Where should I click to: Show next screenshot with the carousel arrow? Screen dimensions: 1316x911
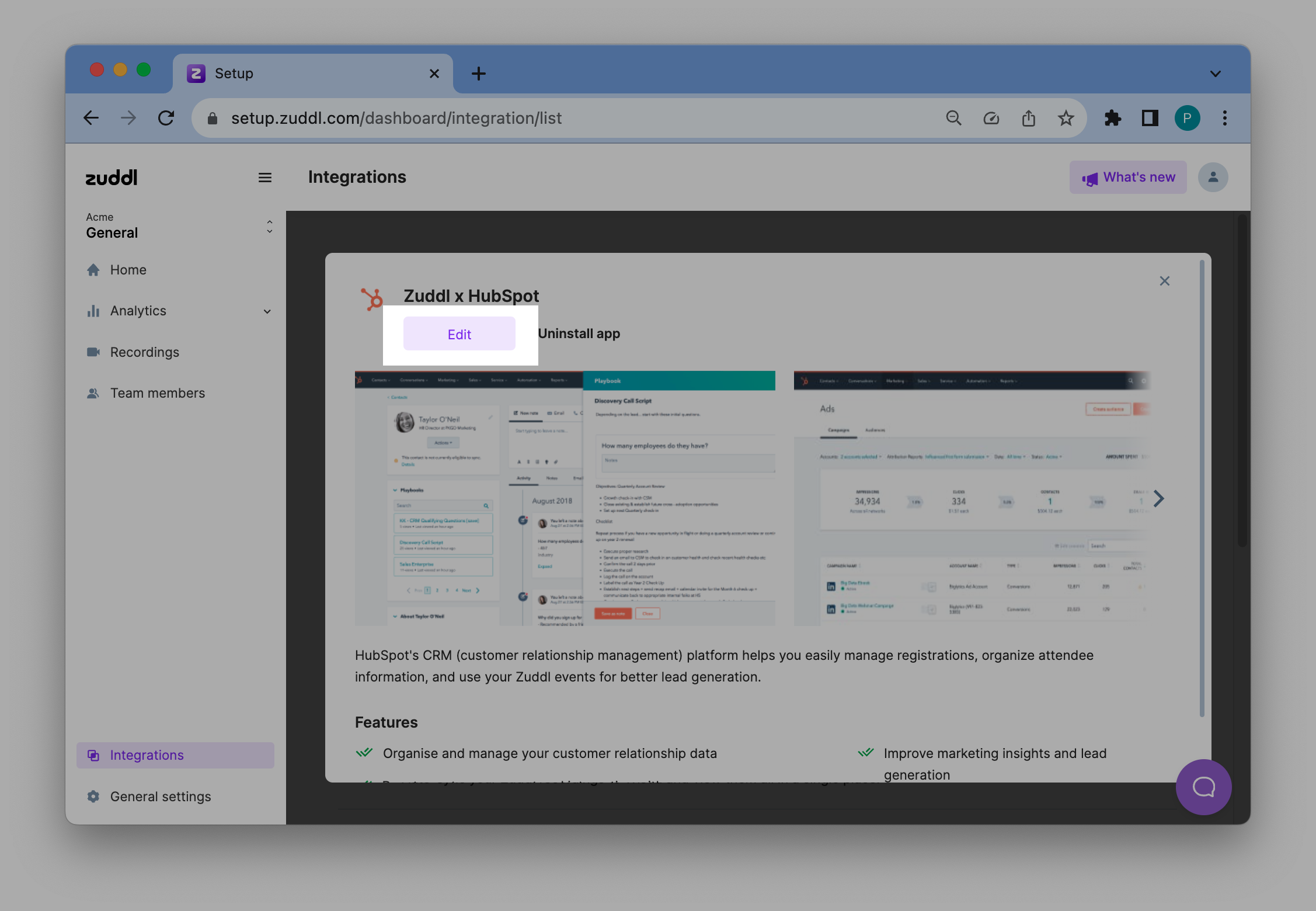point(1158,498)
